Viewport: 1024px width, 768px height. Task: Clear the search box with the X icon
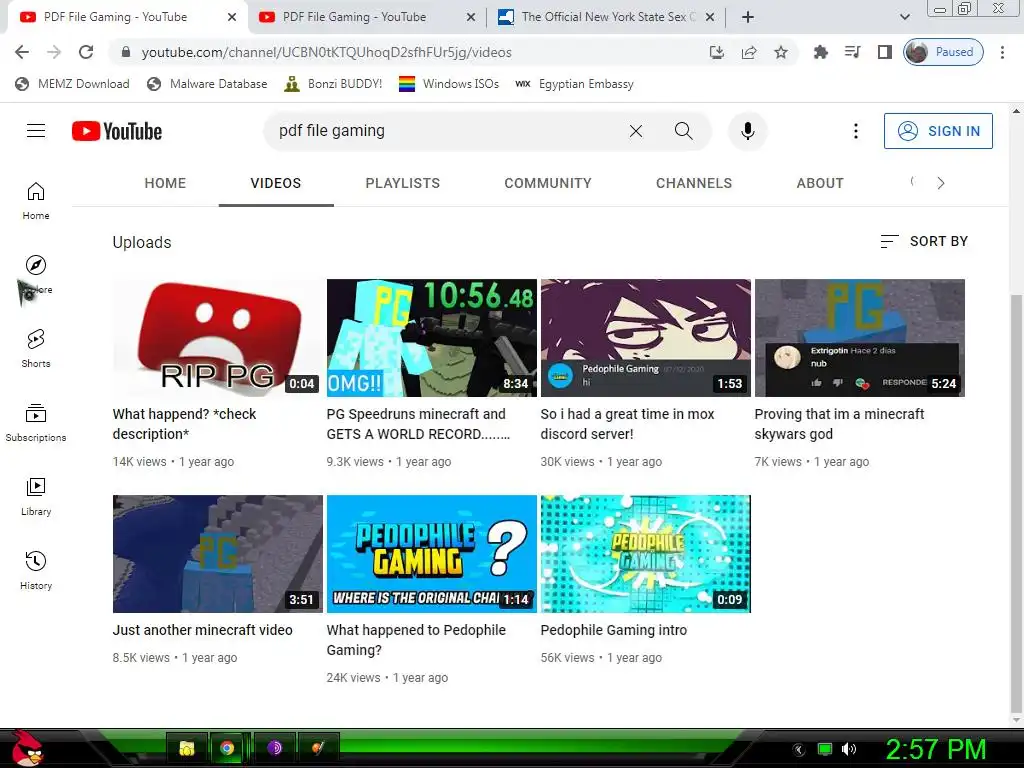[x=635, y=131]
